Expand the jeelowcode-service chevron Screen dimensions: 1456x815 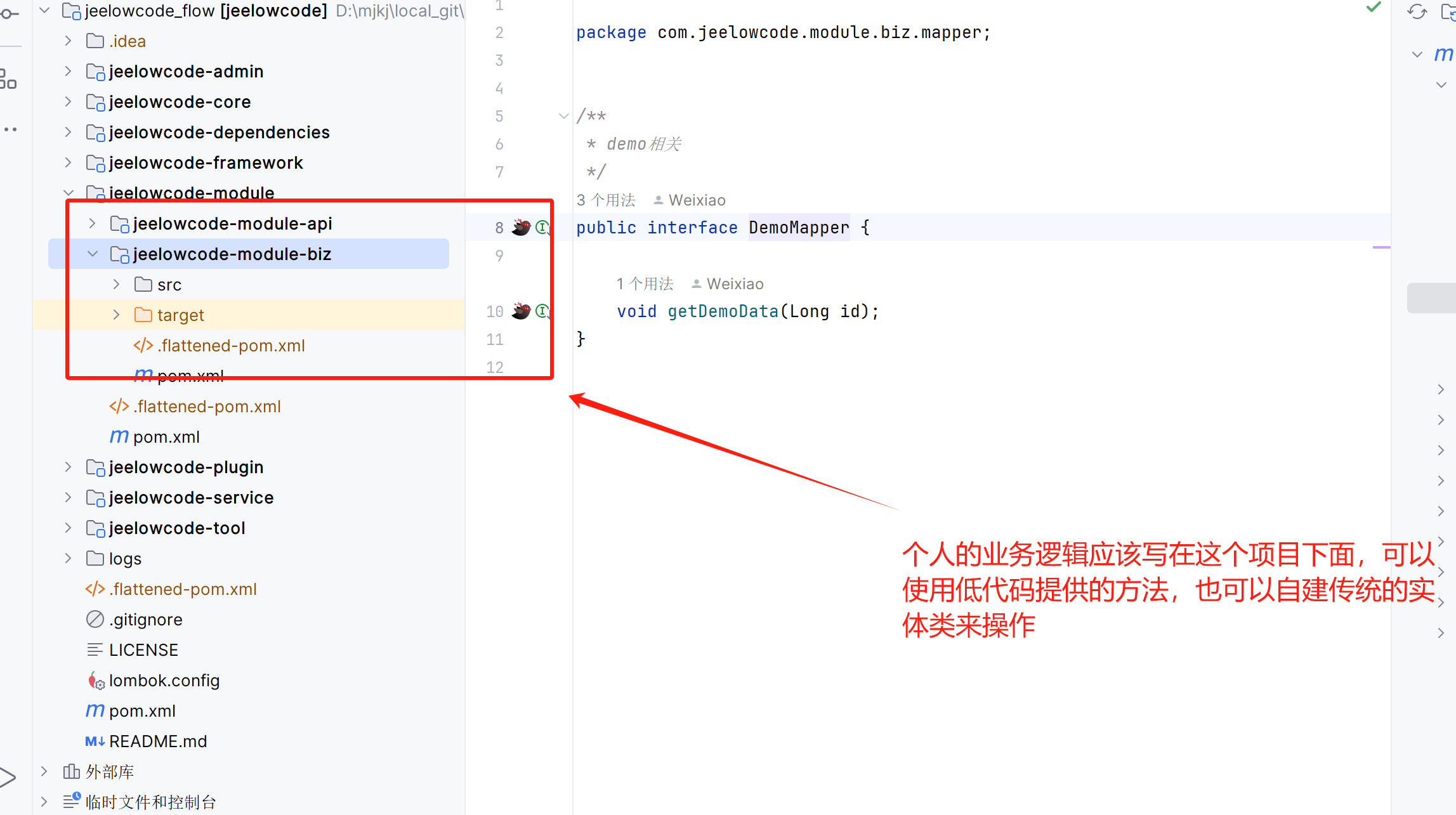click(68, 498)
